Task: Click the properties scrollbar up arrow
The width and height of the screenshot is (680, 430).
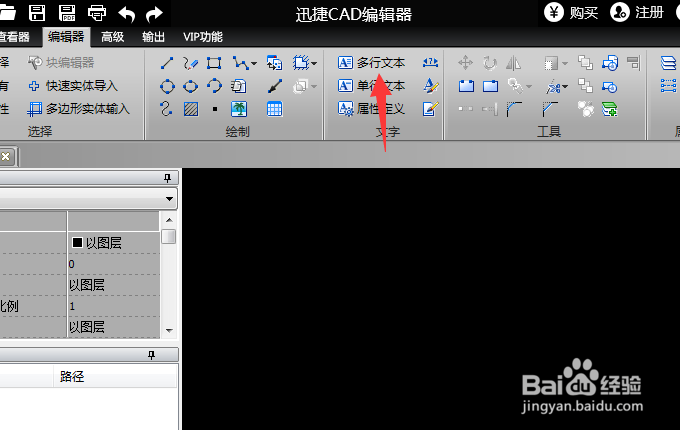Action: [x=169, y=220]
